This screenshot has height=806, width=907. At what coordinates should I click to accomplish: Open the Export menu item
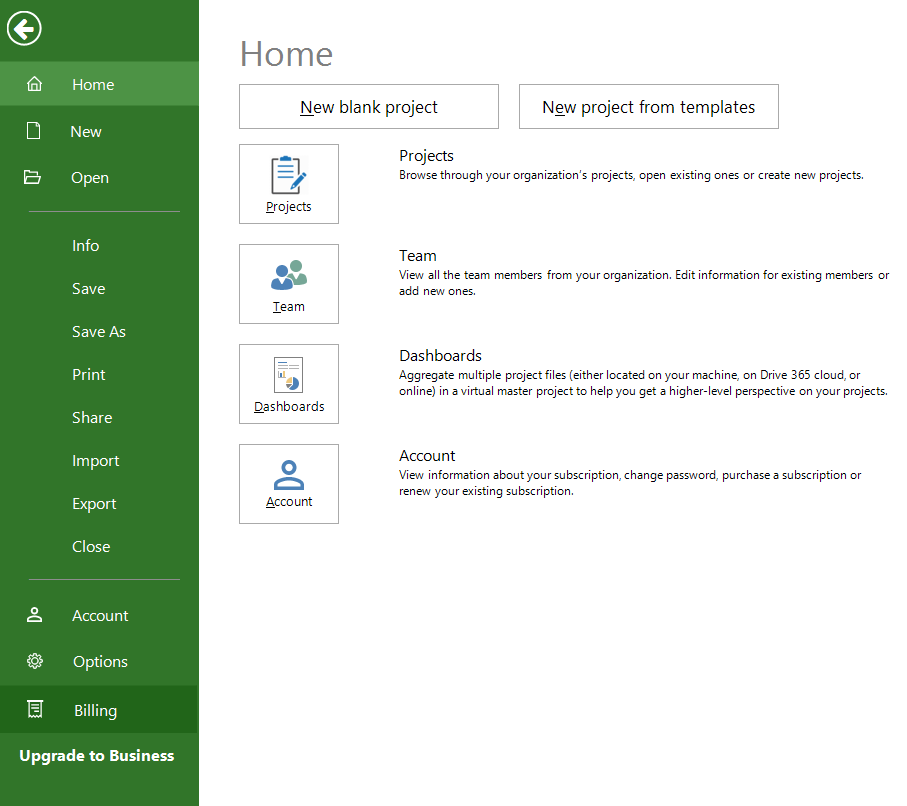coord(94,503)
